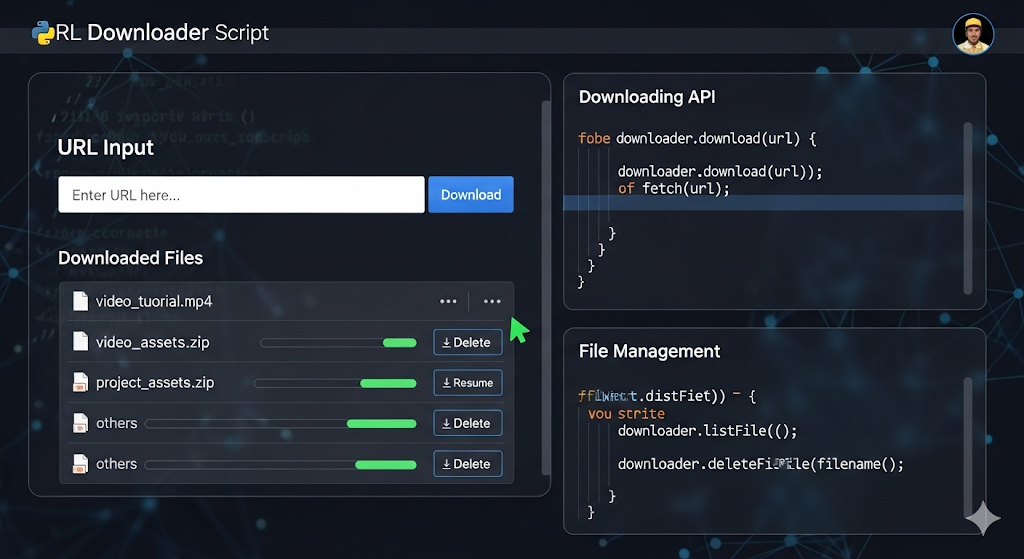Click downloader.listFile((); code line
This screenshot has width=1024, height=559.
coord(707,431)
